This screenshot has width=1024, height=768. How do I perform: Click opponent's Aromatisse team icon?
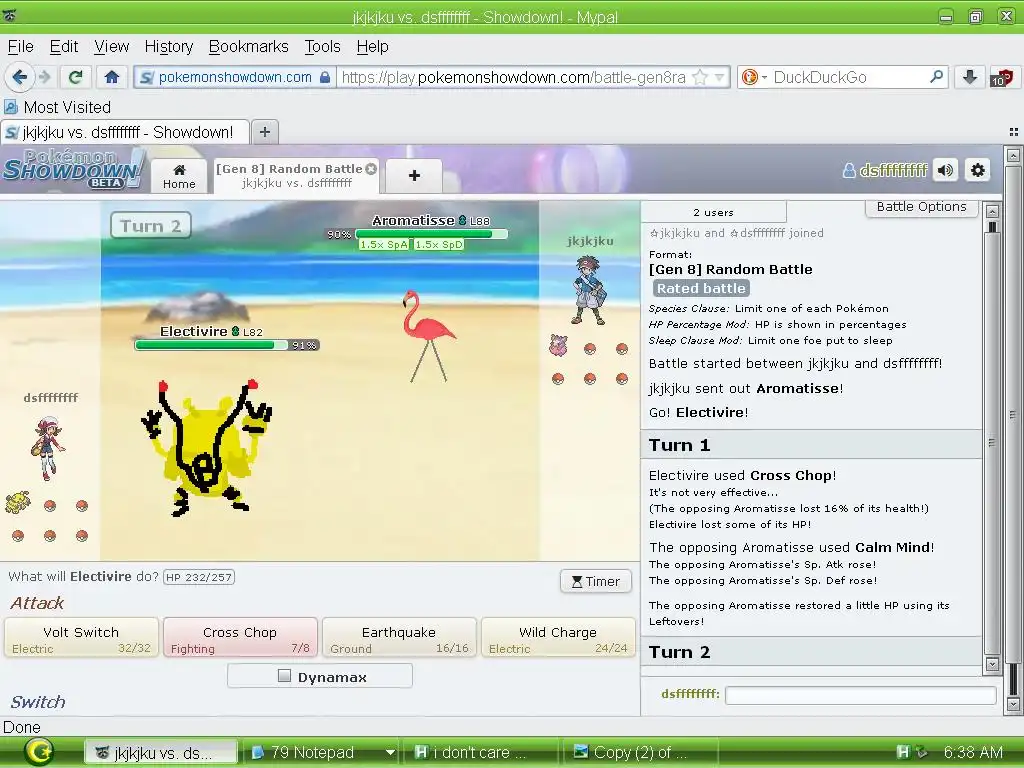click(558, 346)
